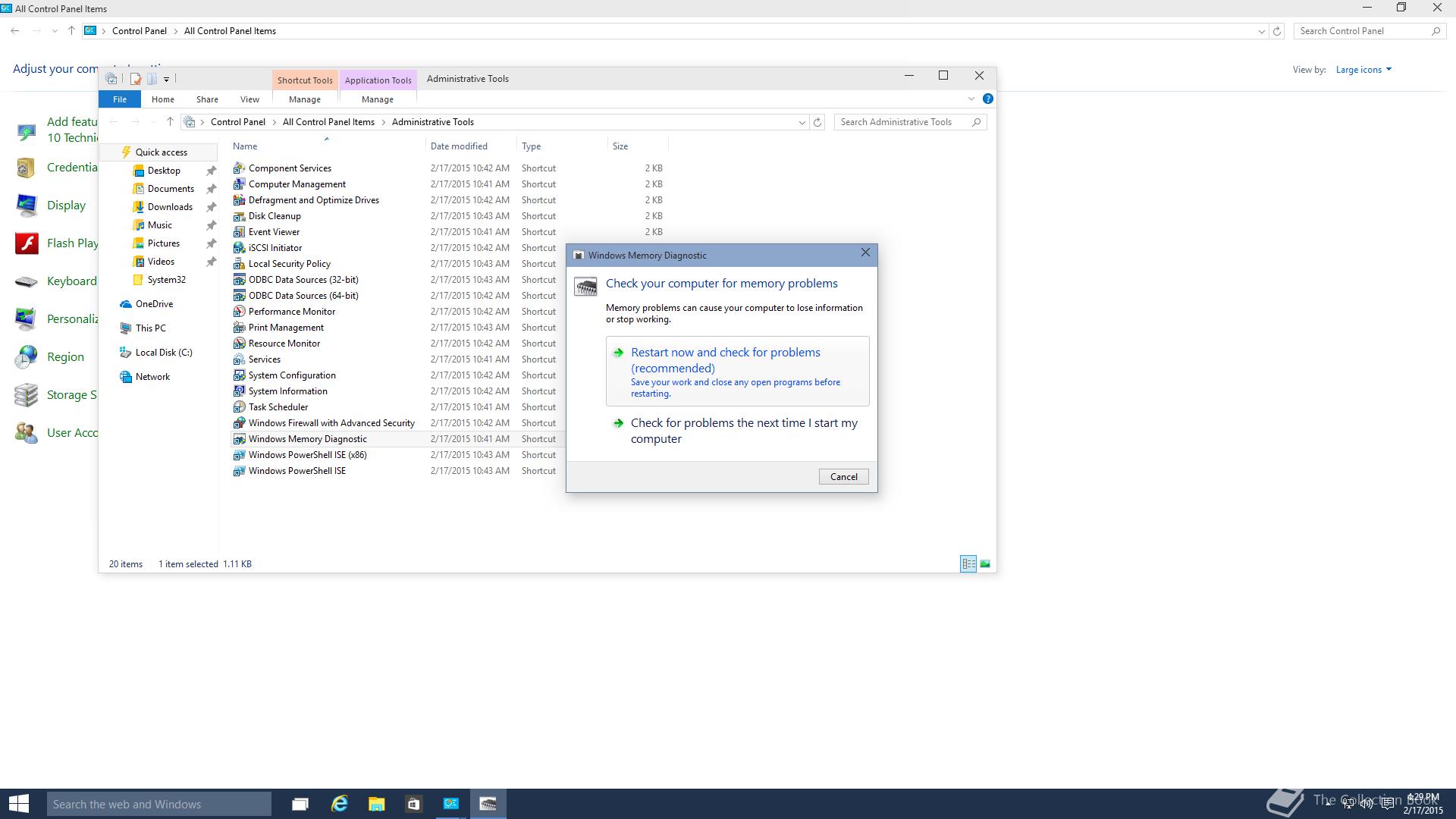Click the Properties icon in Quick Access Toolbar

tap(136, 79)
